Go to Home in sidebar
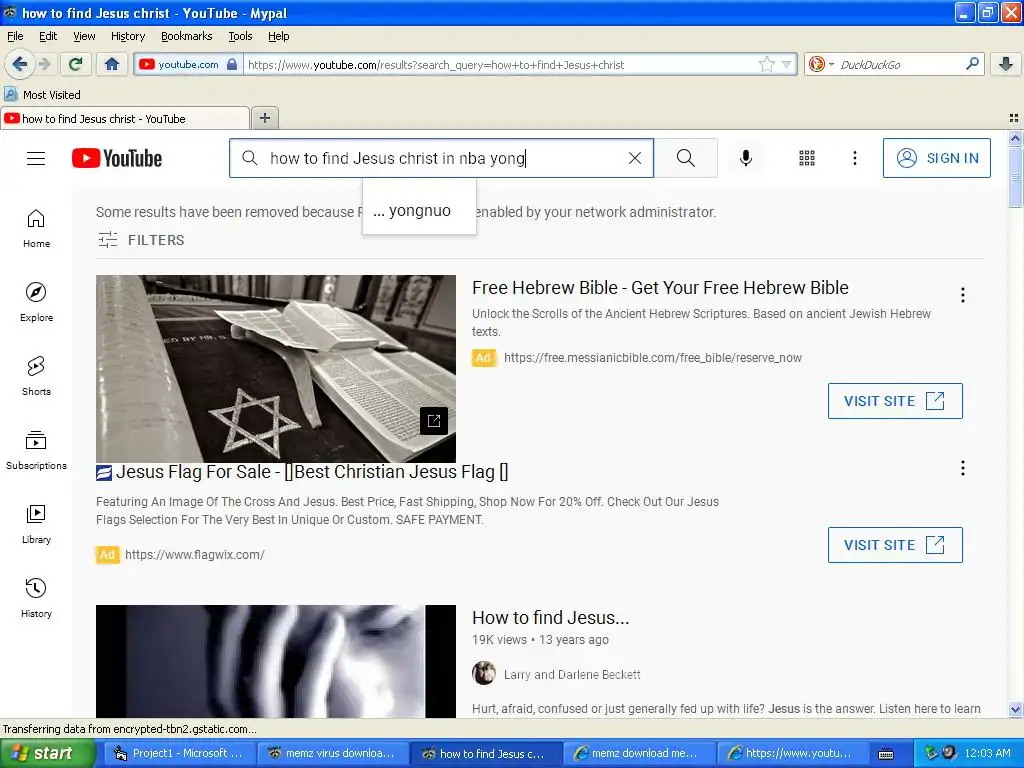This screenshot has width=1024, height=768. (x=36, y=229)
